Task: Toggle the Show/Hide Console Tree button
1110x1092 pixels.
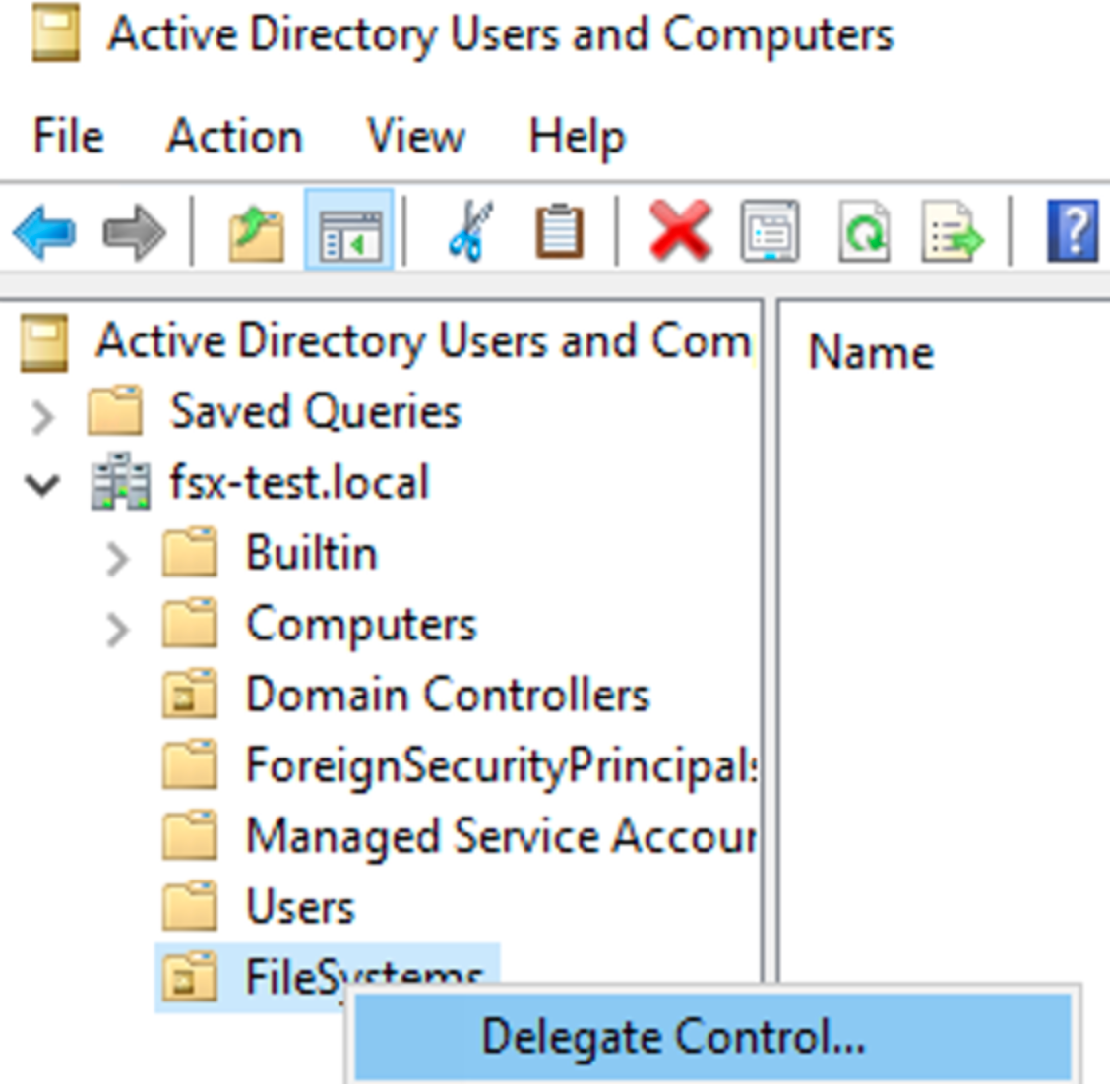Action: 349,230
